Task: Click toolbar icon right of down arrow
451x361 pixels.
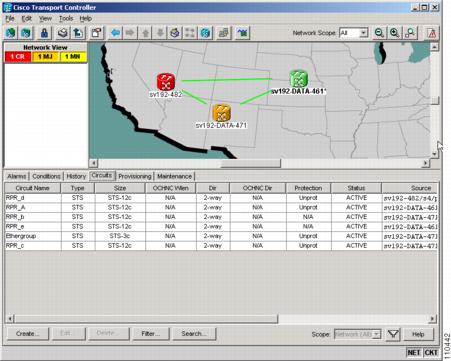Action: [175, 33]
